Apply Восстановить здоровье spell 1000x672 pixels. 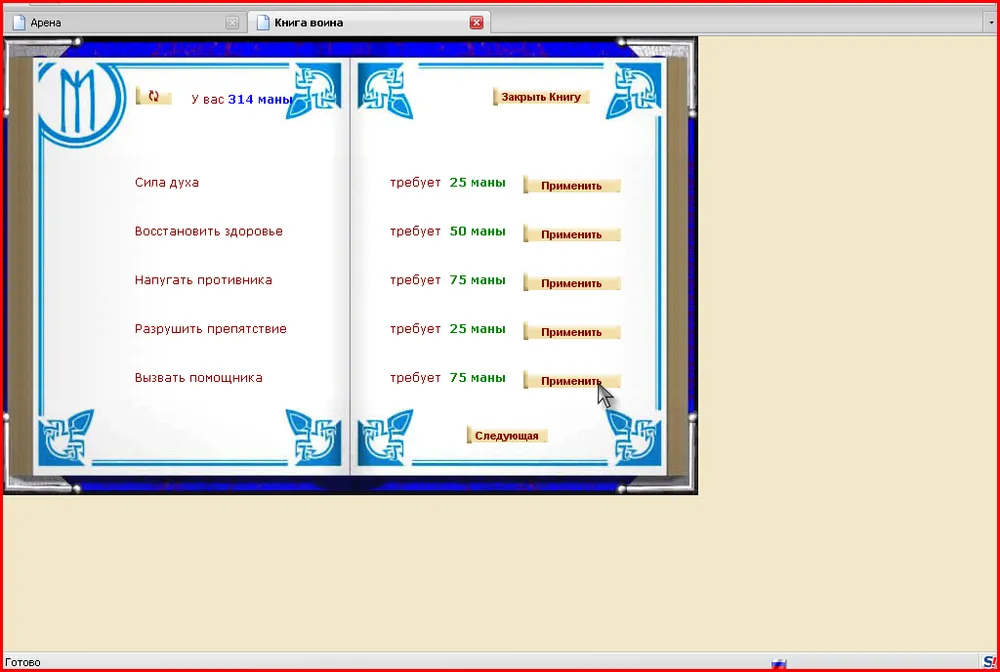[571, 235]
